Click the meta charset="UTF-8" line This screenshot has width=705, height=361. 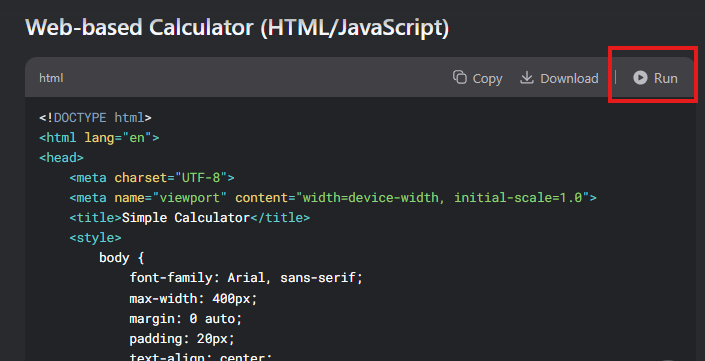152,178
